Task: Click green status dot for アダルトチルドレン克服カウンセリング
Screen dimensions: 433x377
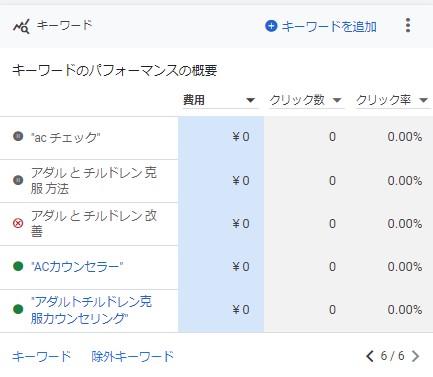Action: point(18,309)
